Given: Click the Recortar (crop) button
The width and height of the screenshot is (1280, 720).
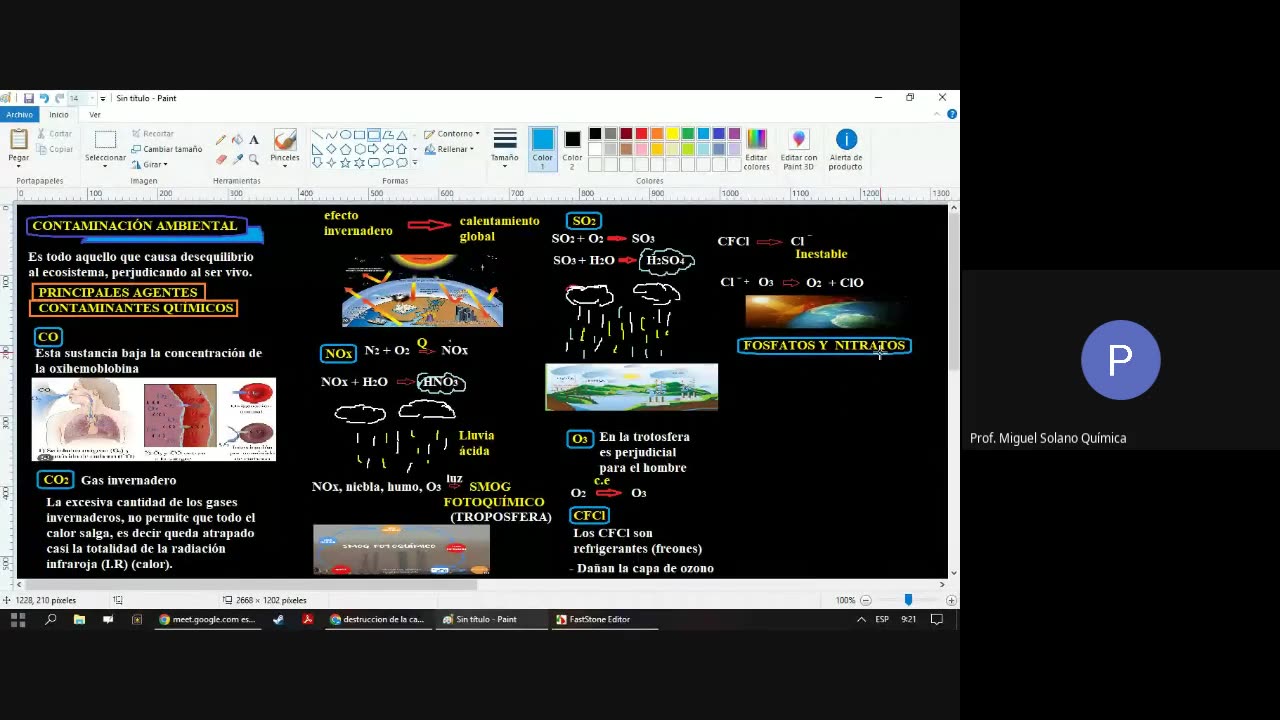Looking at the screenshot, I should [152, 133].
